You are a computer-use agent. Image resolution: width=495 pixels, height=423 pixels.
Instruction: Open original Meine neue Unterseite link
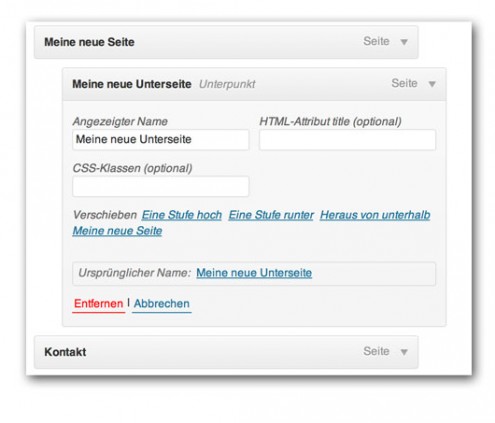(x=254, y=273)
